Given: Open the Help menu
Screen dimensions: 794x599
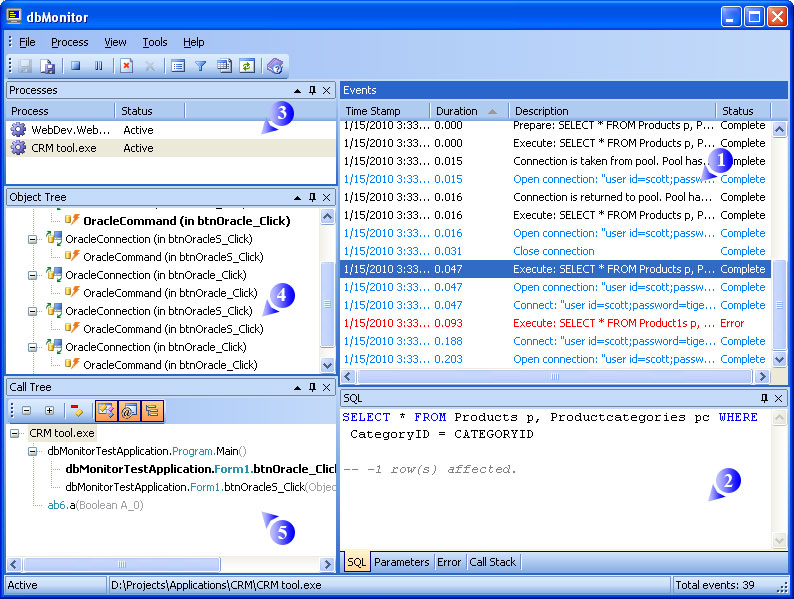Looking at the screenshot, I should pyautogui.click(x=193, y=42).
